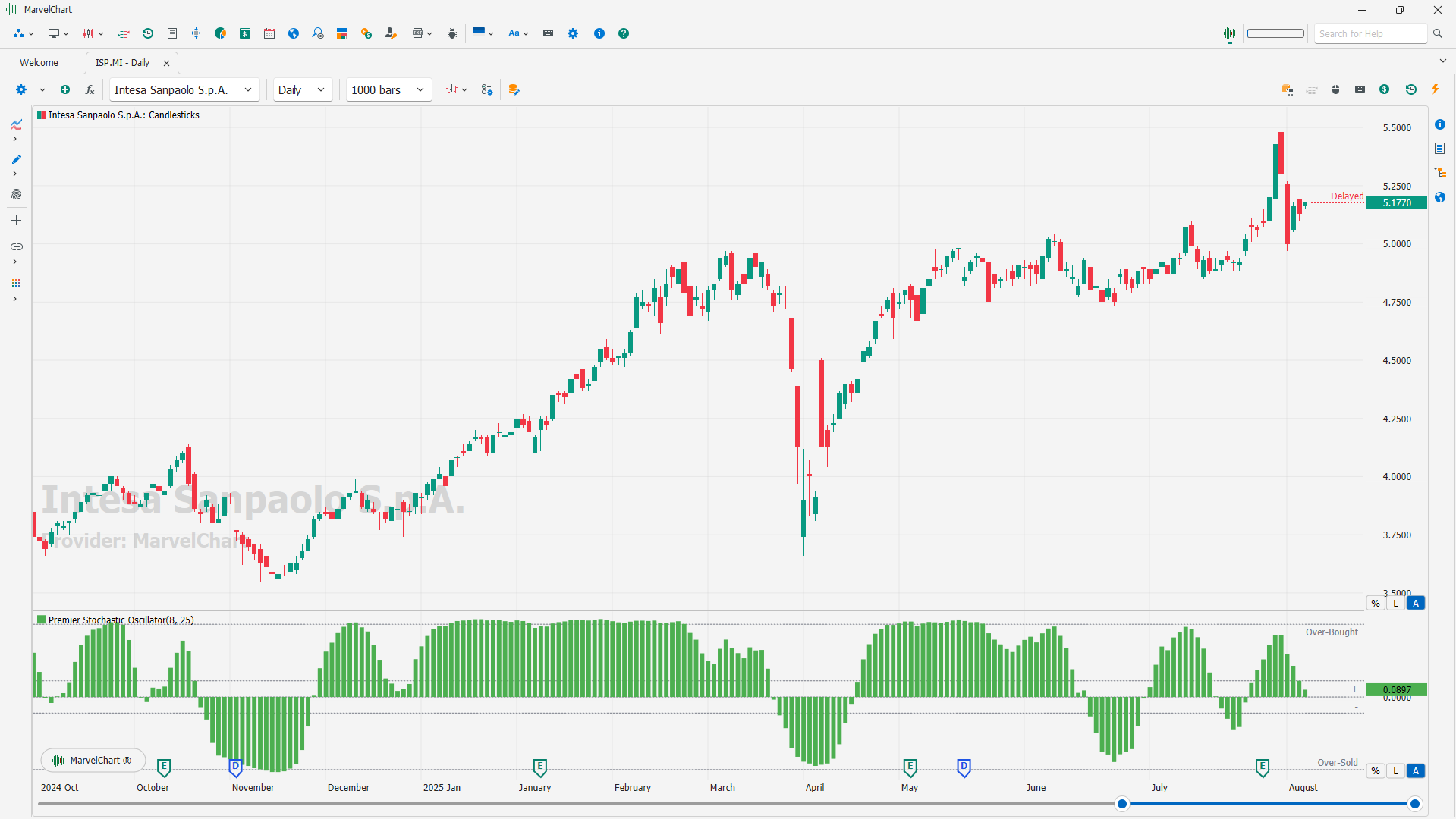Open the Daily timeframe dropdown

(303, 89)
